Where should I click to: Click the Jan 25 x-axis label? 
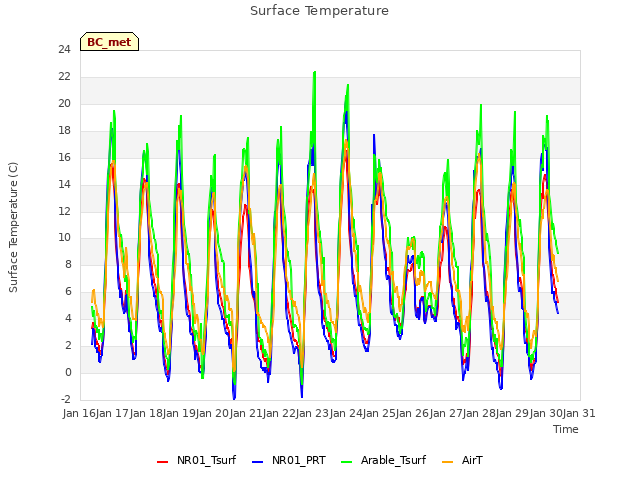coord(379,413)
